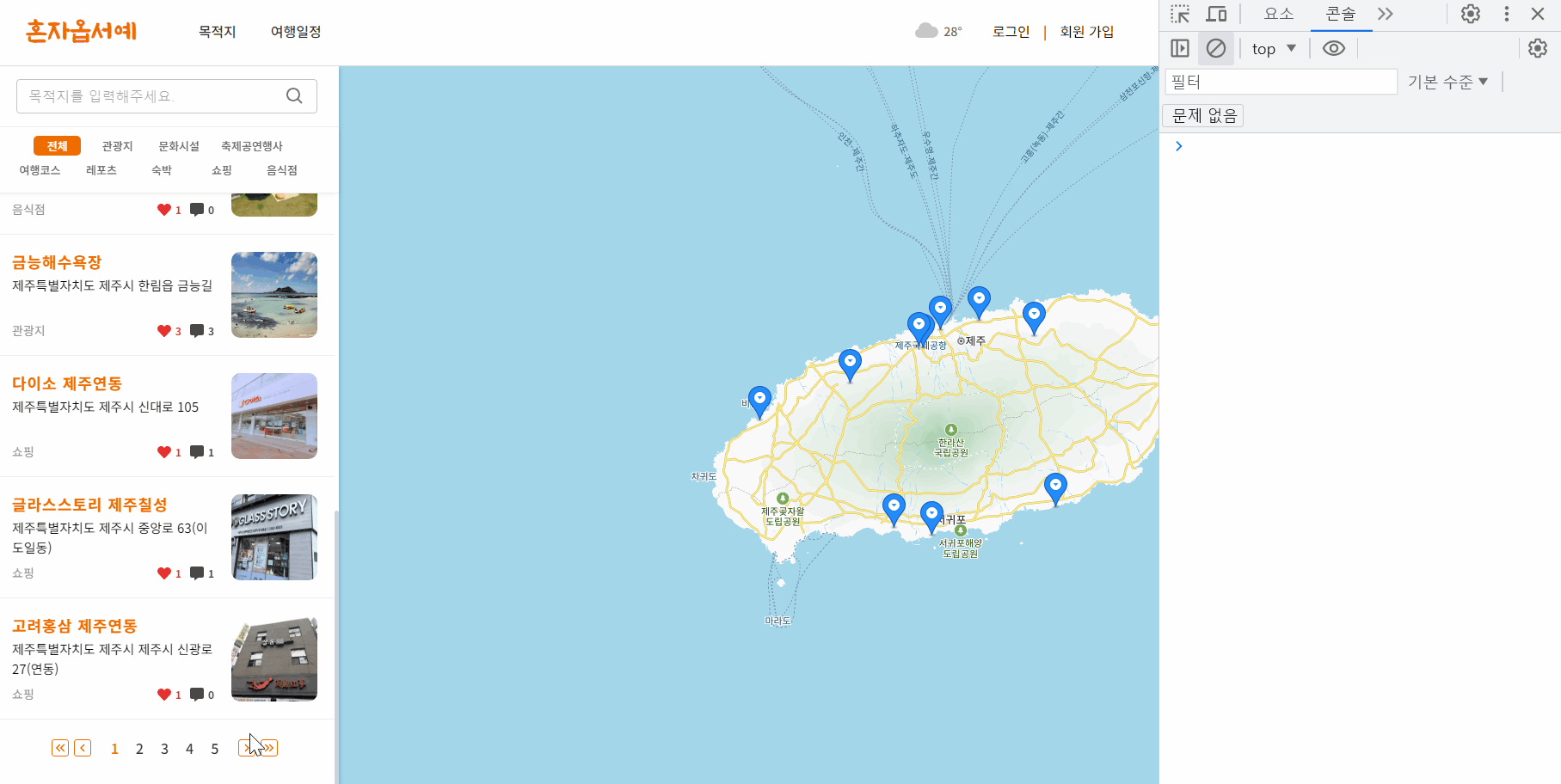Screen dimensions: 1561x784
Task: Go to page 4 of results
Action: click(189, 749)
